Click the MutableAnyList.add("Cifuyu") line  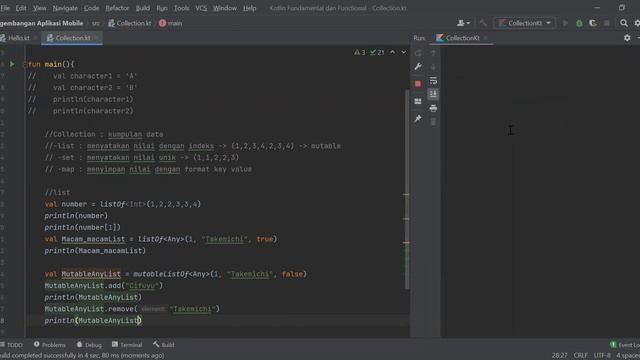click(x=104, y=286)
